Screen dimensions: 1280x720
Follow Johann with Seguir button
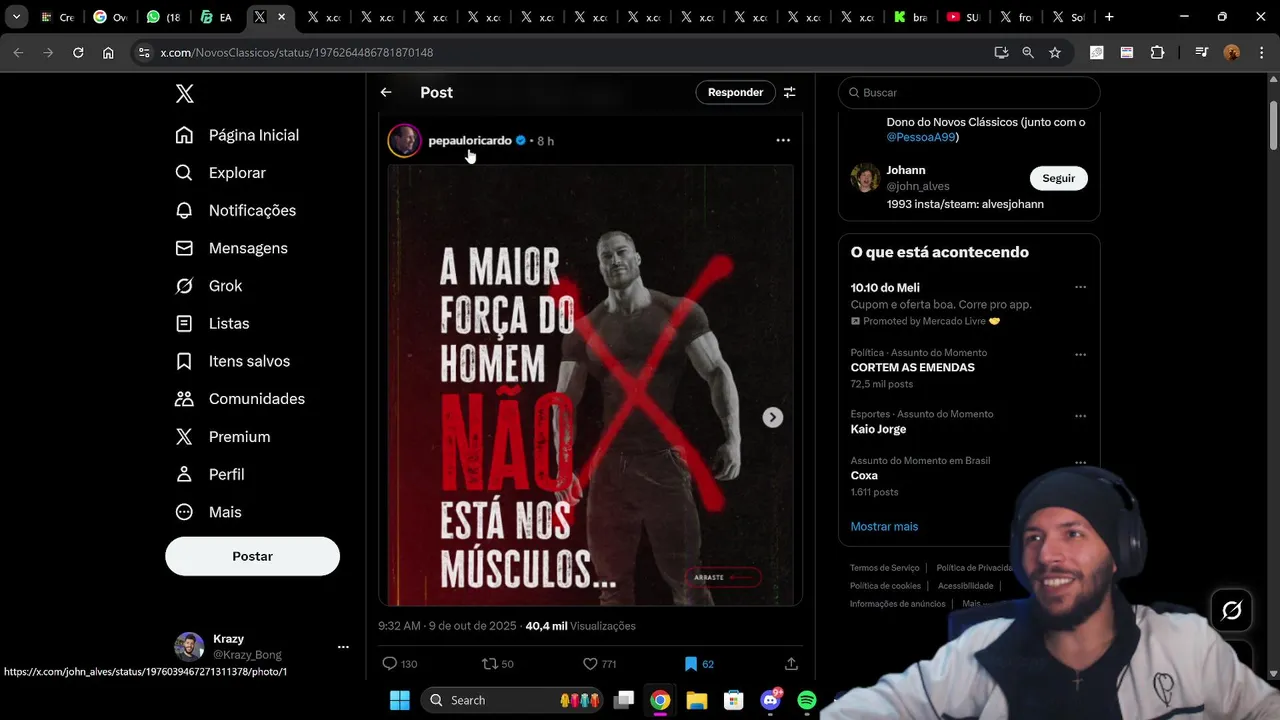[1058, 178]
